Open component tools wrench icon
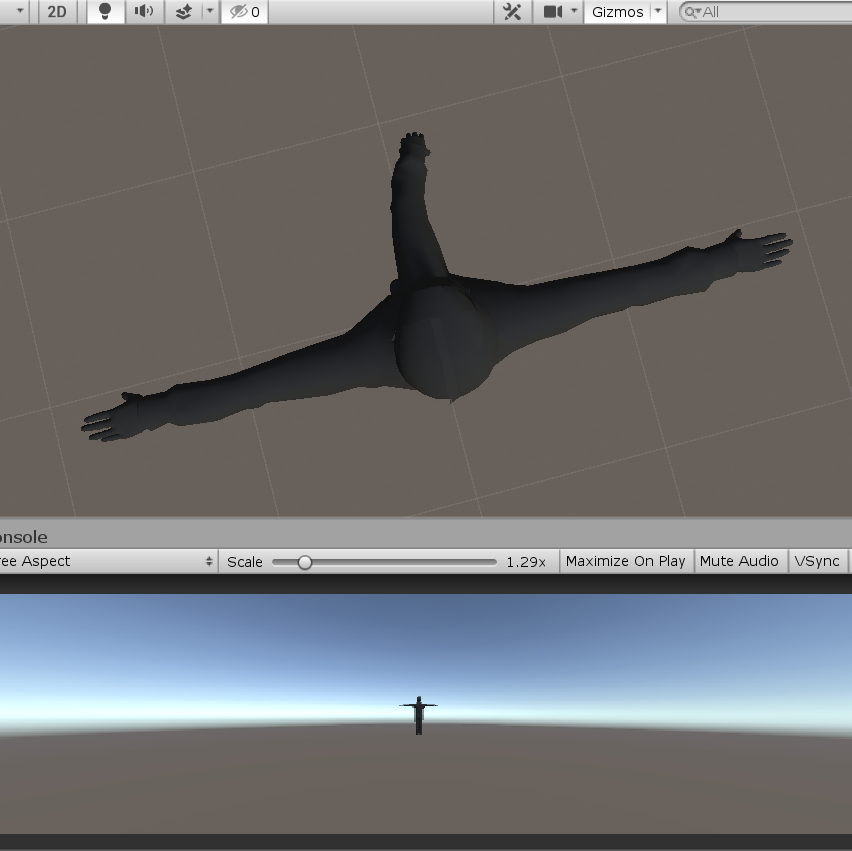Image resolution: width=852 pixels, height=851 pixels. point(512,12)
